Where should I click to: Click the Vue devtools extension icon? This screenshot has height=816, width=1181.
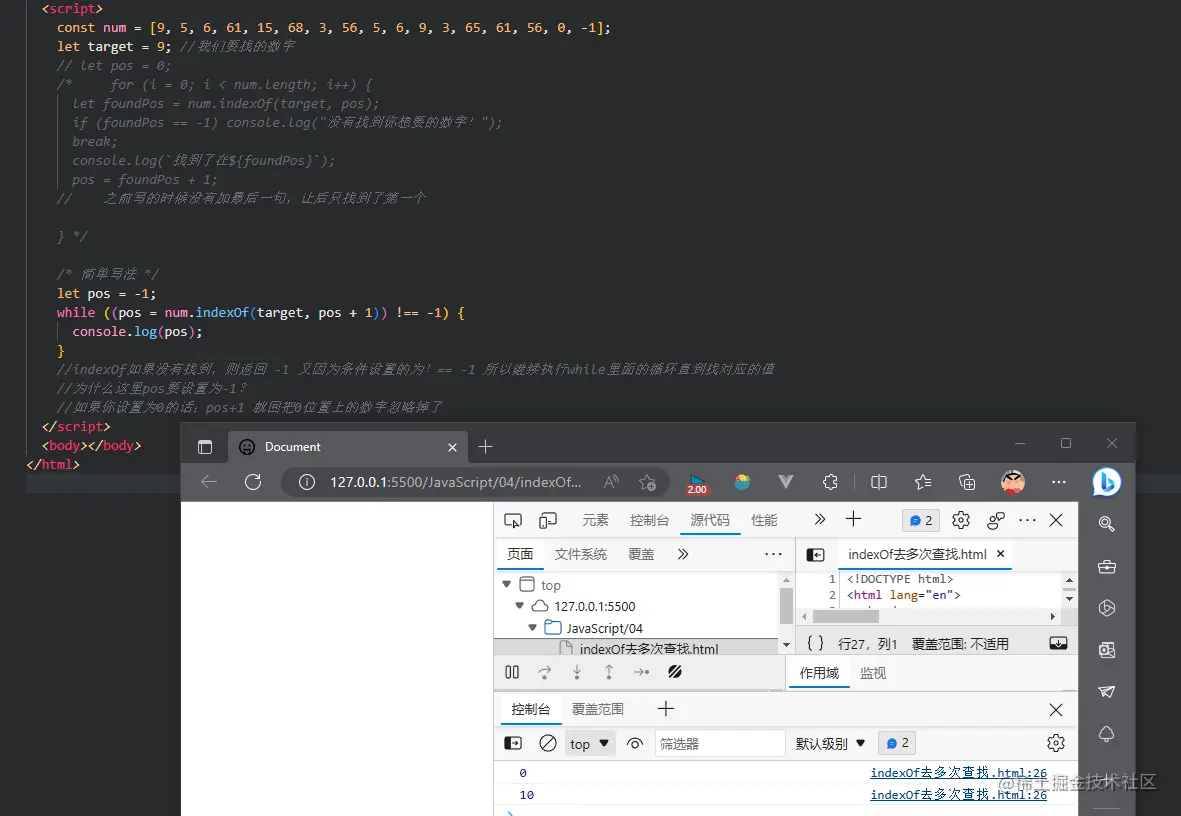point(786,482)
